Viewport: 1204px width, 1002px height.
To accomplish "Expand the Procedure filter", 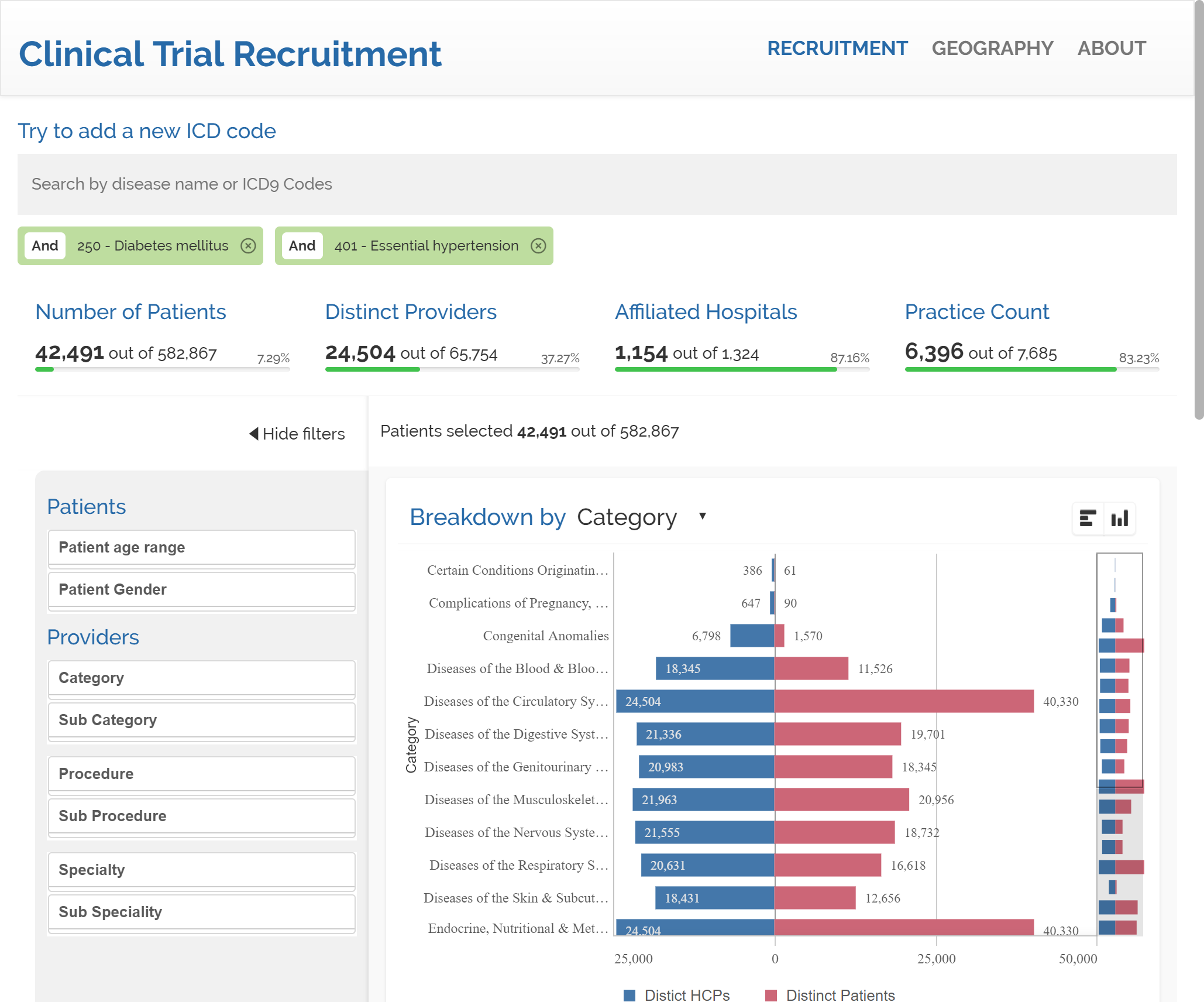I will tap(202, 774).
